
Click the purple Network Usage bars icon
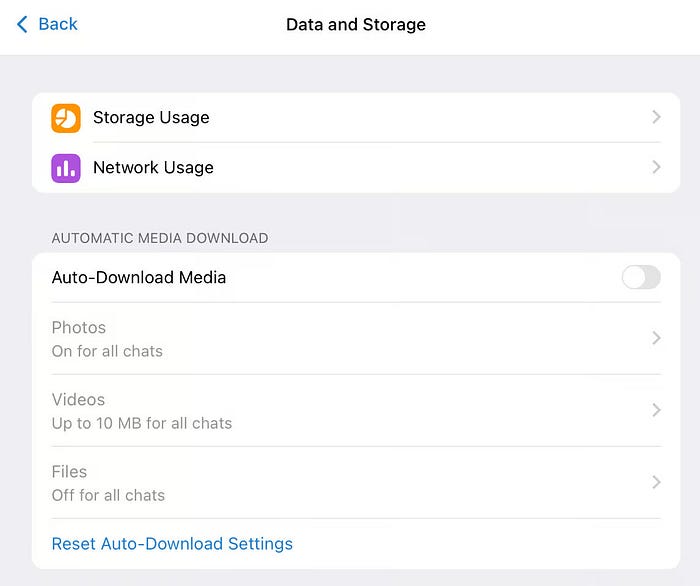(66, 168)
